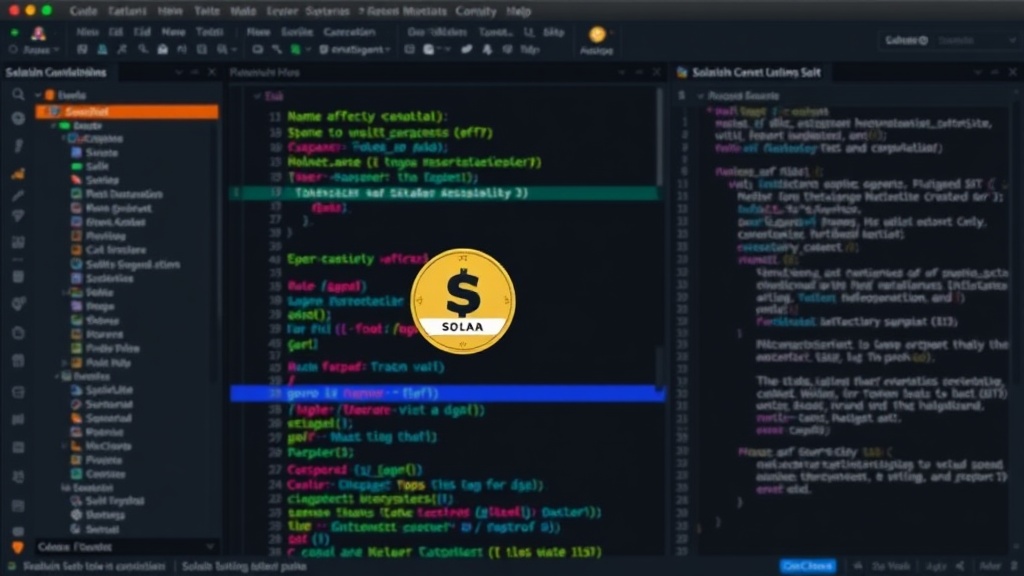
Task: Click the funnel-shaped icon in the left sidebar
Action: pyautogui.click(x=18, y=216)
